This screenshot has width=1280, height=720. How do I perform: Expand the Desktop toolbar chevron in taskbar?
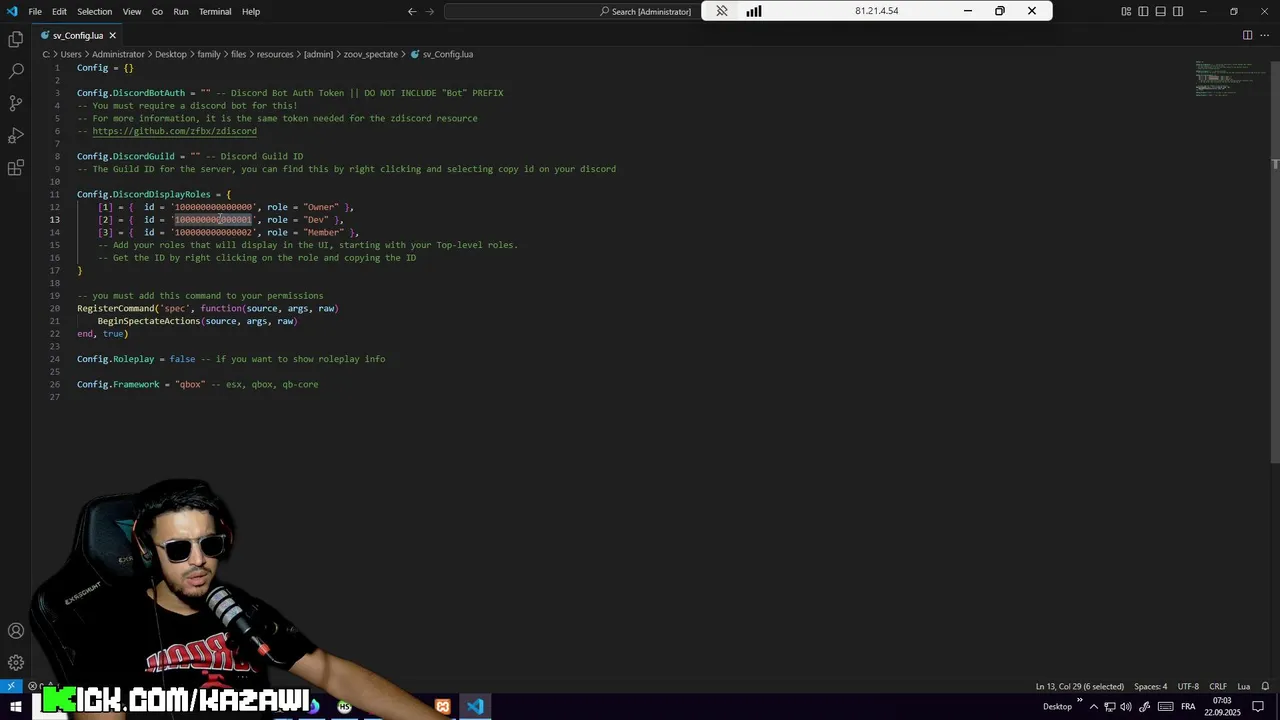[1080, 702]
